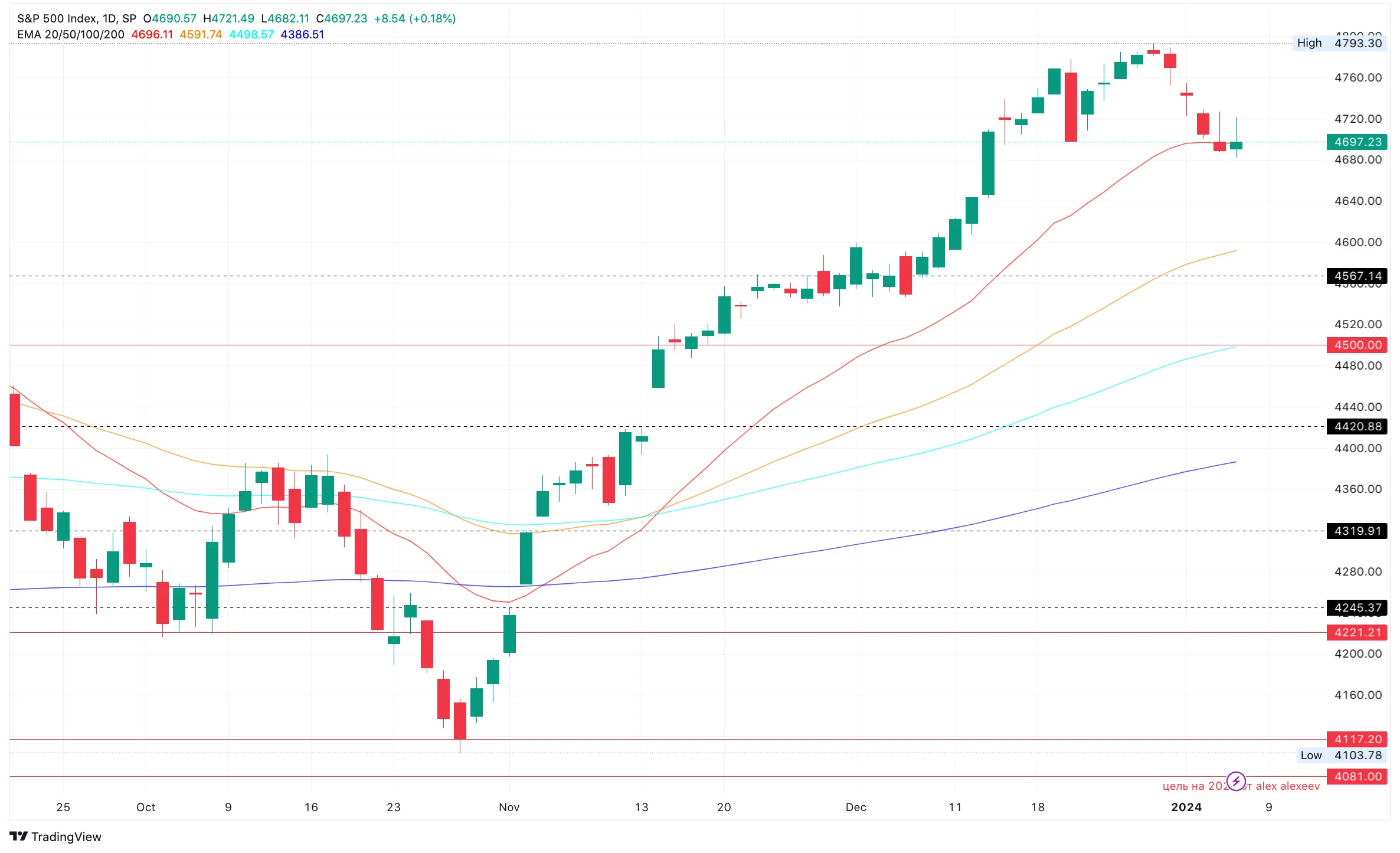The width and height of the screenshot is (1400, 853).
Task: Click the 4221.21 red level label
Action: click(1357, 632)
